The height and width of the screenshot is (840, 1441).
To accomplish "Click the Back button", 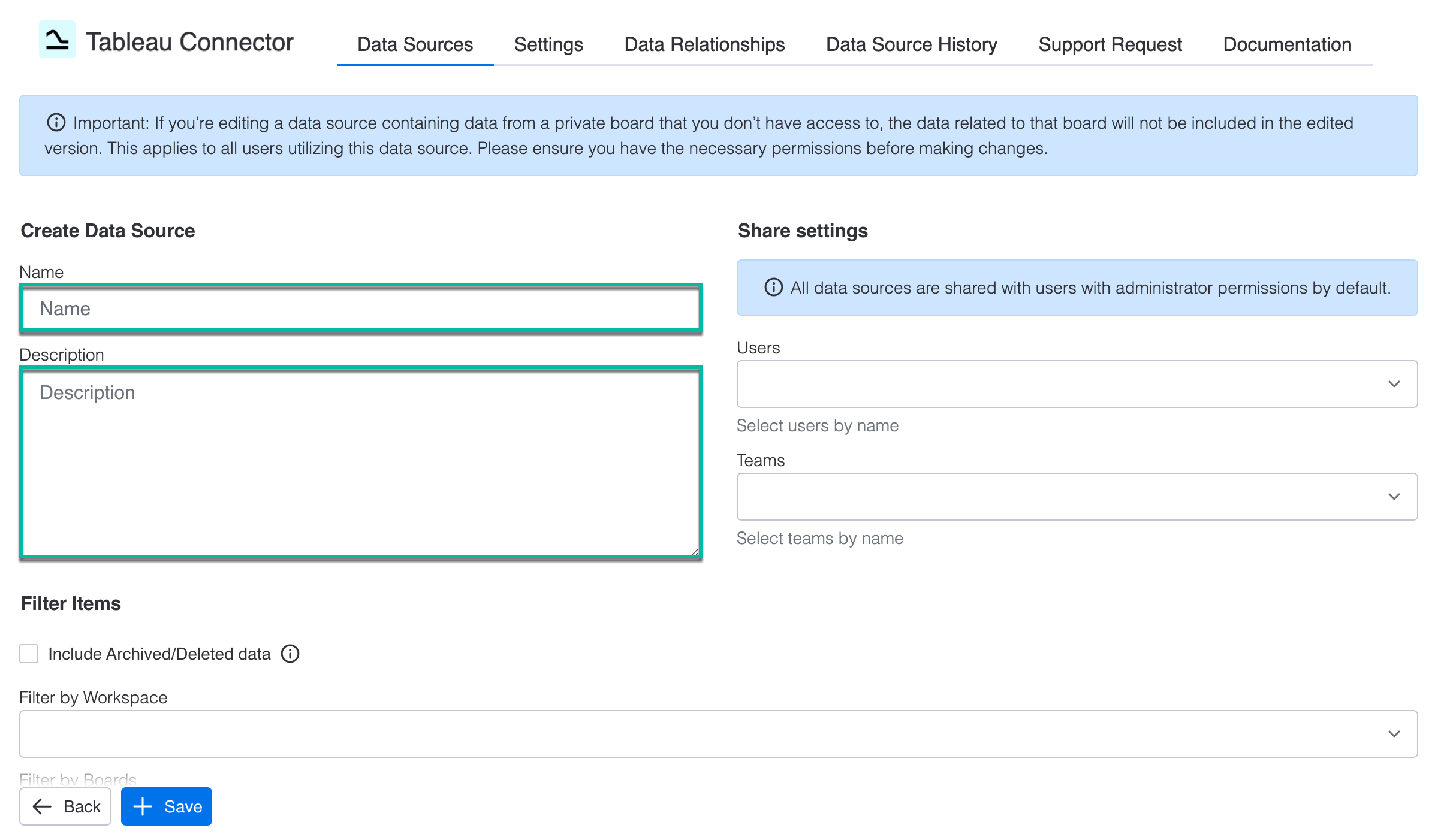I will [x=65, y=806].
